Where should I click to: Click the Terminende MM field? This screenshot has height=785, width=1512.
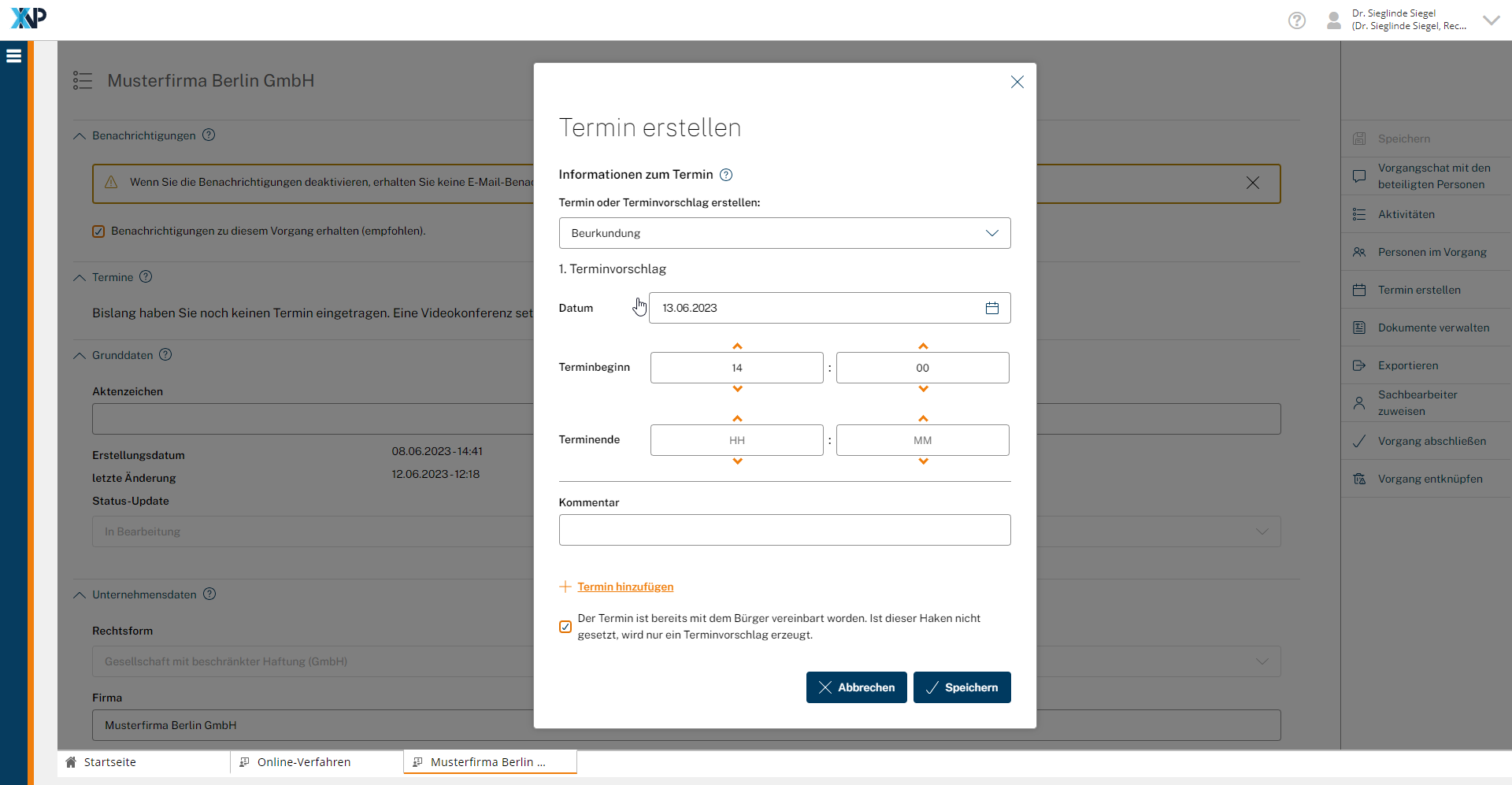[x=923, y=440]
